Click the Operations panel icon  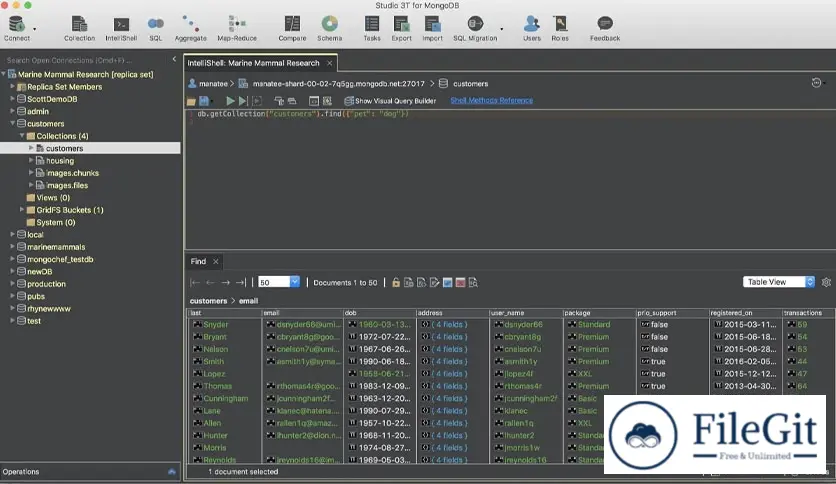click(172, 472)
